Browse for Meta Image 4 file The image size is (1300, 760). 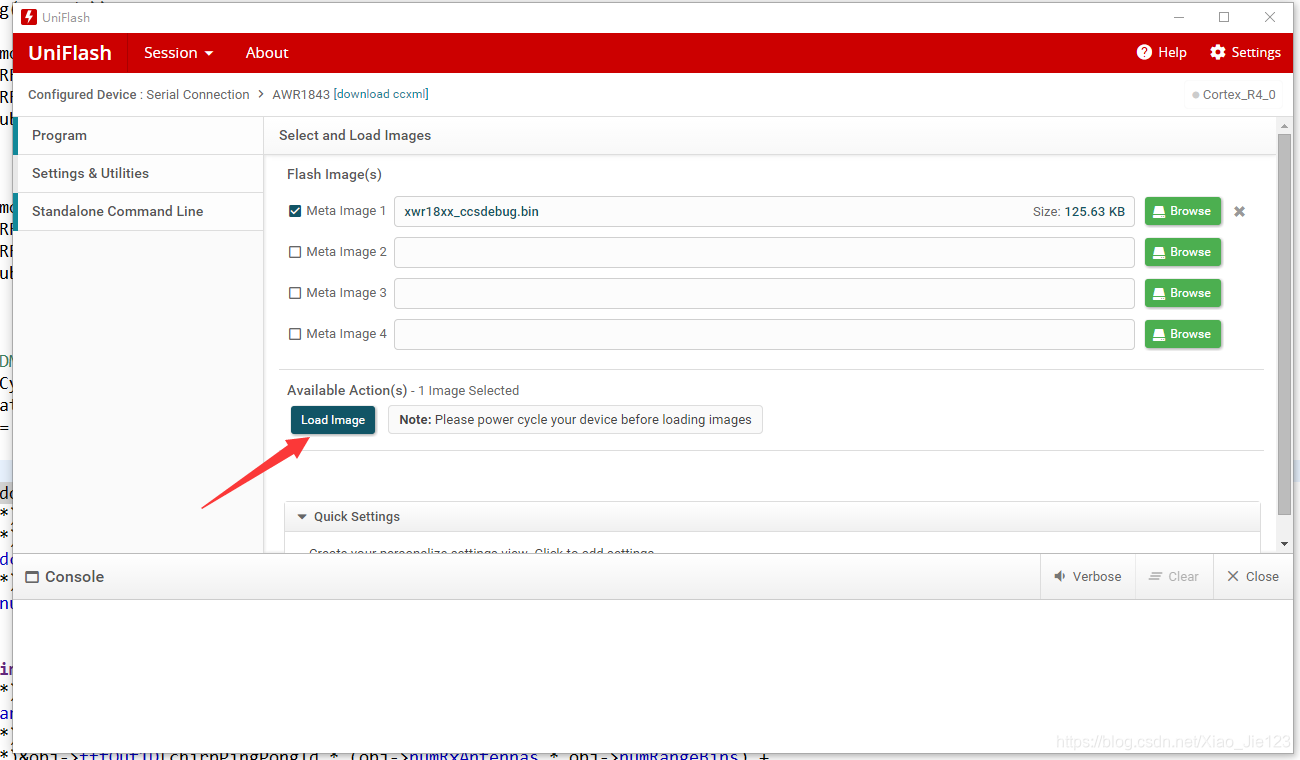tap(1183, 334)
